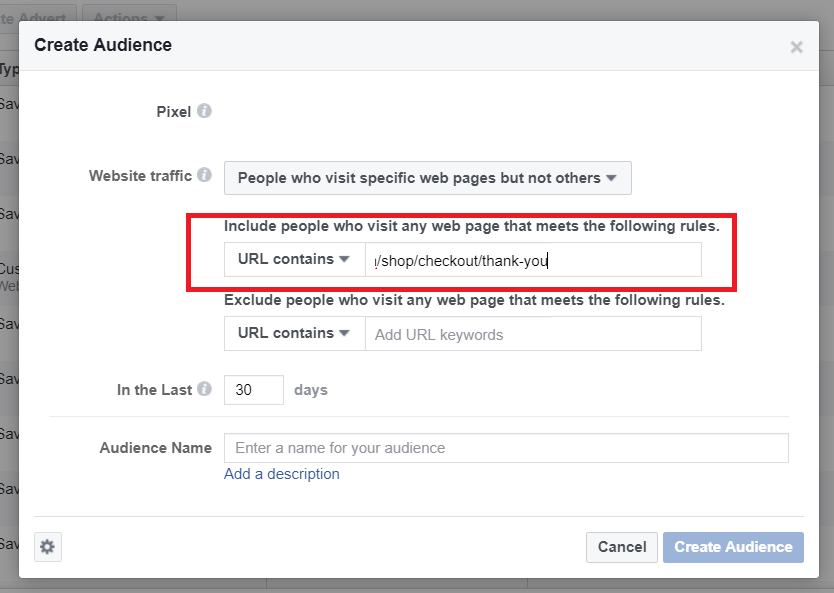834x593 pixels.
Task: Click the Website traffic help icon
Action: [x=206, y=175]
